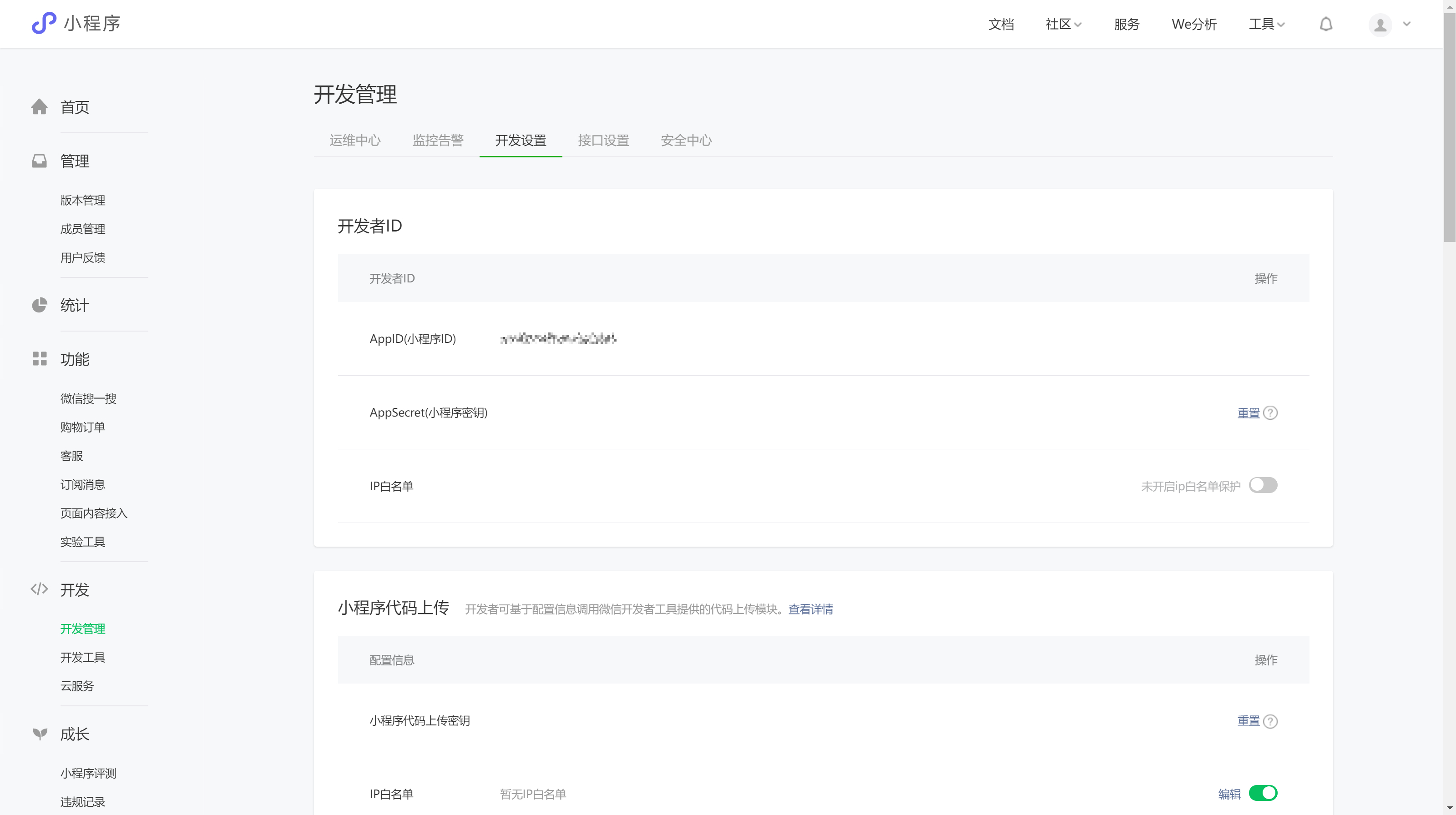The width and height of the screenshot is (1456, 815).
Task: Open 文档 in the top navigation
Action: point(1001,24)
